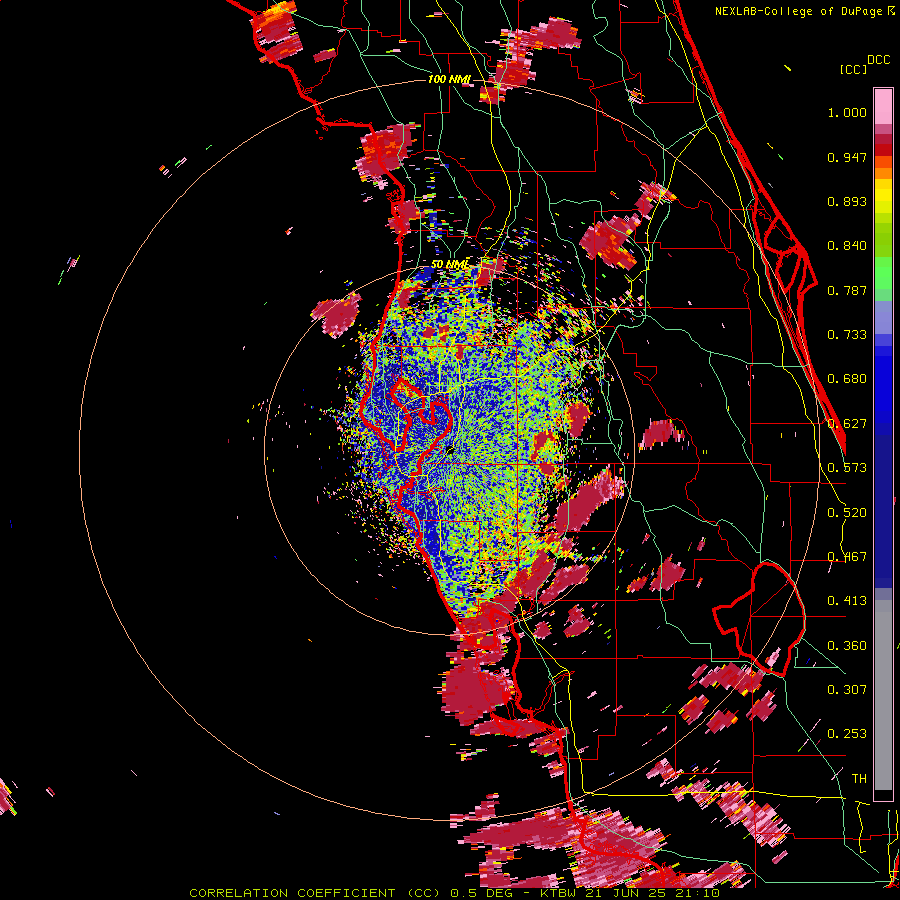Select the 0.413 scale value
This screenshot has height=900, width=900.
point(847,601)
